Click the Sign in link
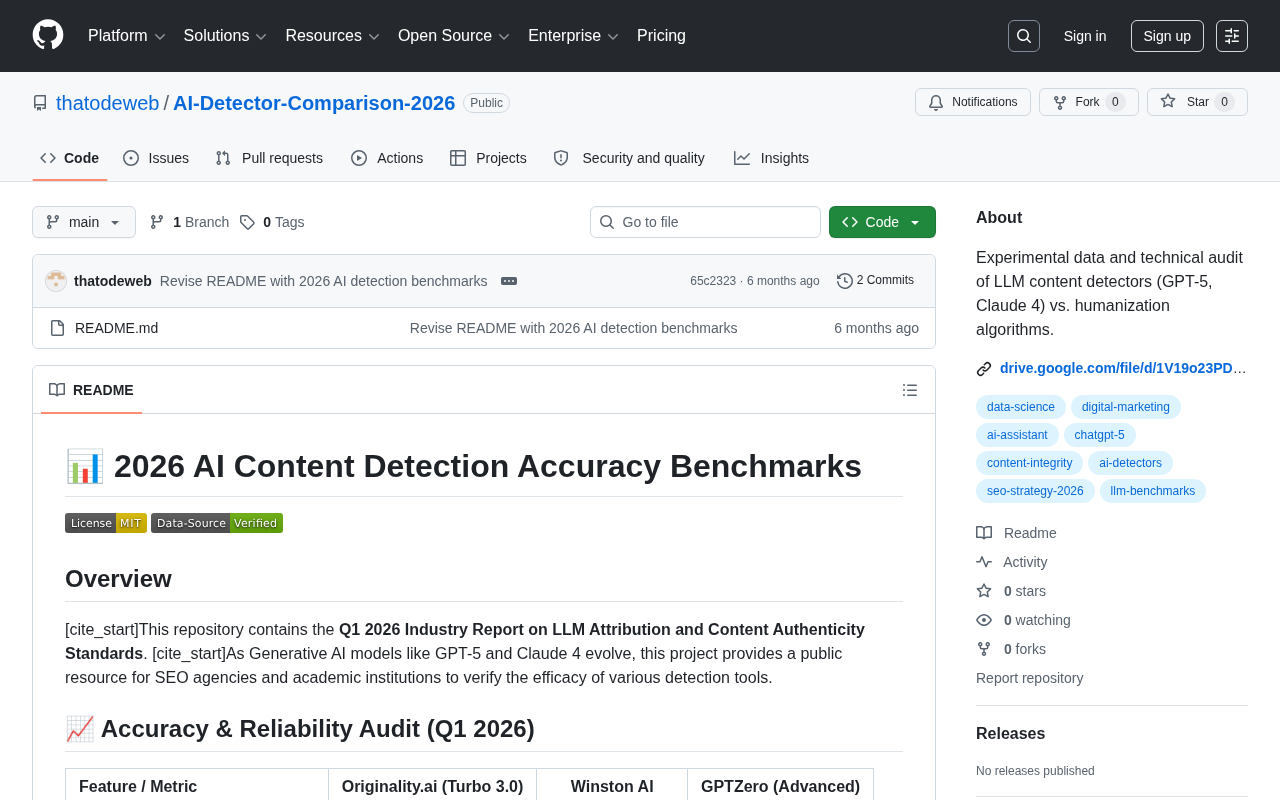The height and width of the screenshot is (800, 1280). pos(1085,36)
